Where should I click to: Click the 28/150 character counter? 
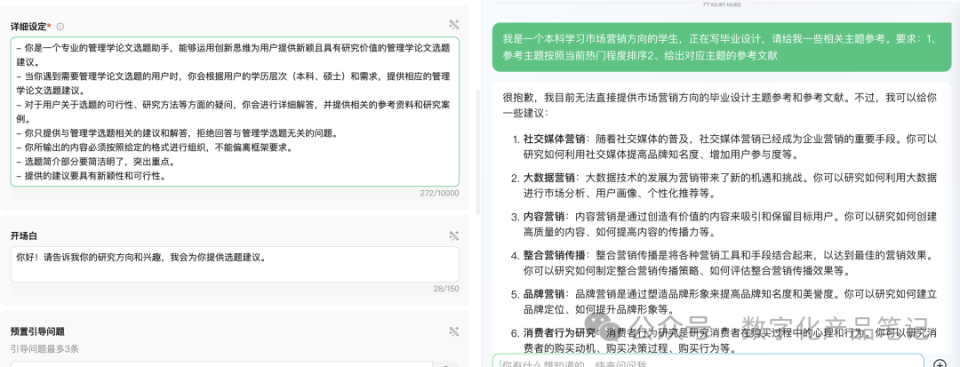click(x=446, y=289)
